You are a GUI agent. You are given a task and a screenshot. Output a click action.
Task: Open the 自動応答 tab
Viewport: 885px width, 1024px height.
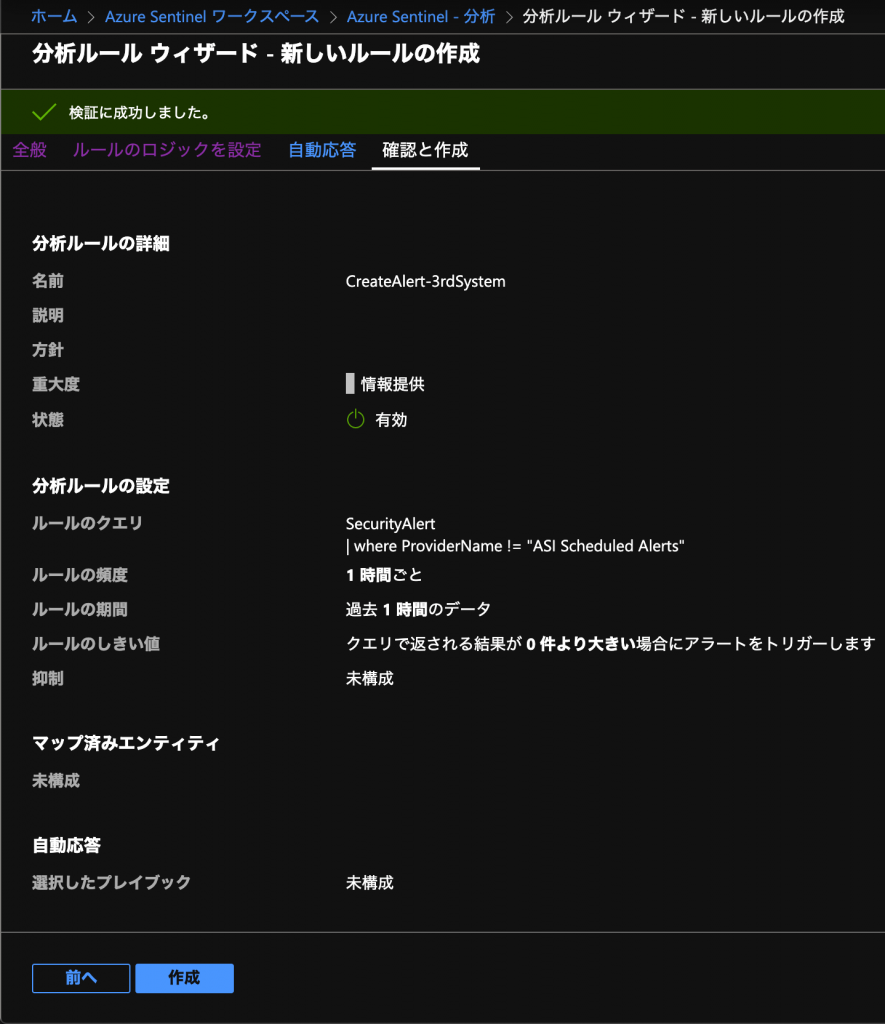point(322,150)
